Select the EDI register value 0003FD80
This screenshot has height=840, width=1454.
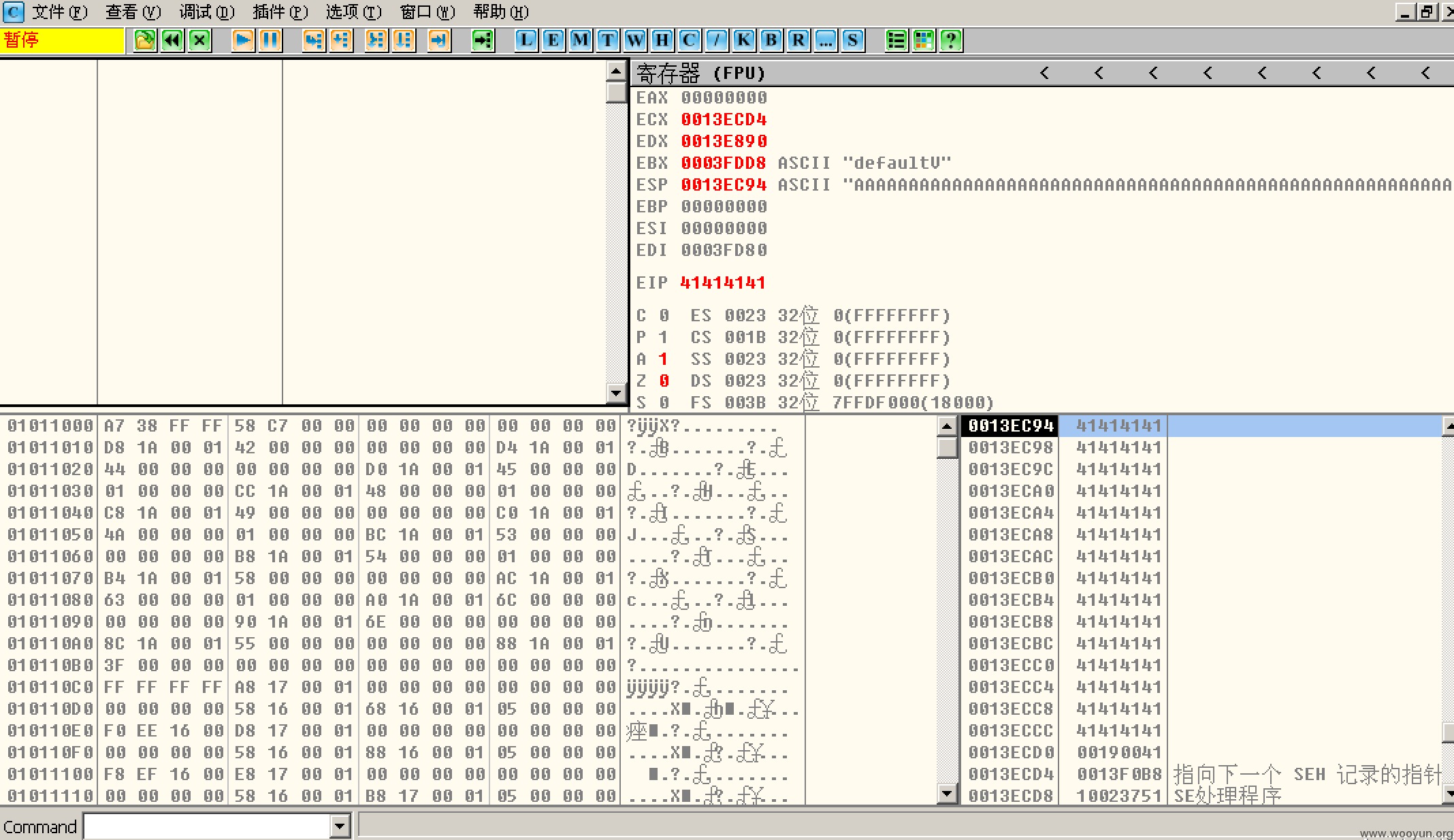pyautogui.click(x=724, y=250)
